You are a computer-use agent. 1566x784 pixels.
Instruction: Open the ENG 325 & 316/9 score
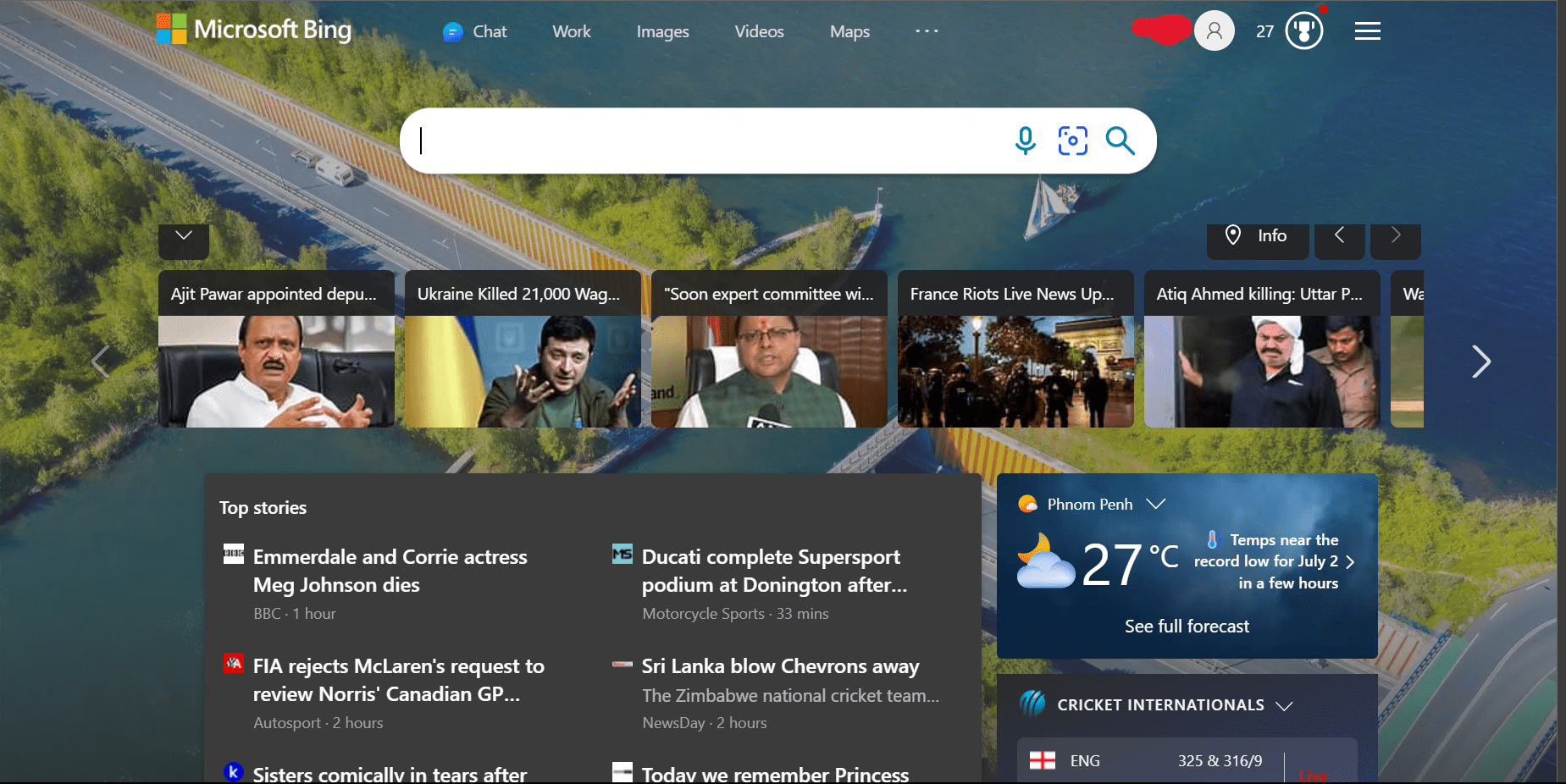coord(1187,760)
